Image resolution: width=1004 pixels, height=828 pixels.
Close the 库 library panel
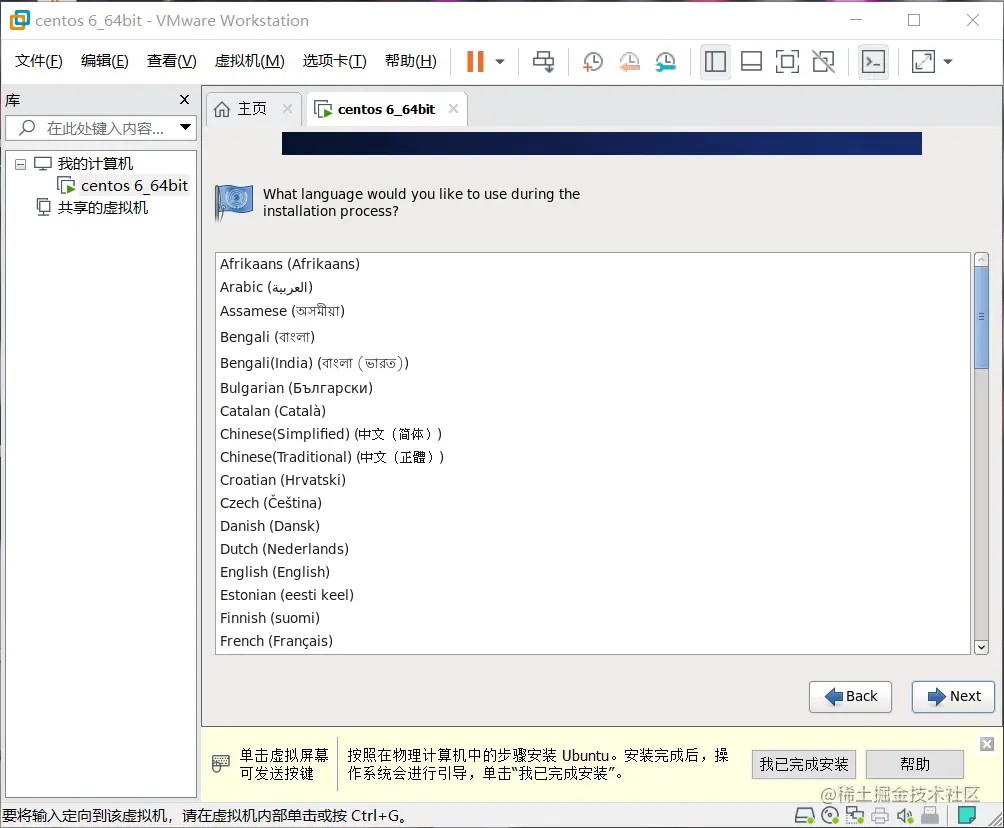coord(184,100)
